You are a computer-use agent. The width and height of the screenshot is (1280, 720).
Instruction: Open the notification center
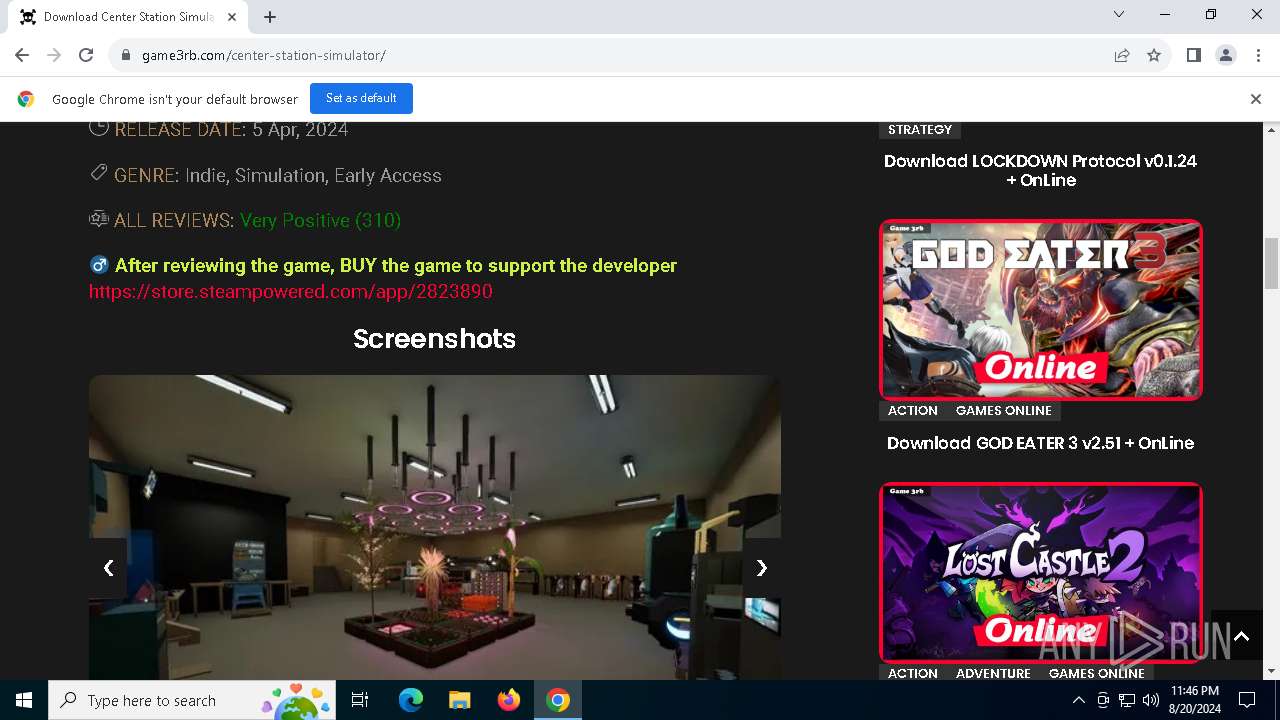coord(1247,700)
